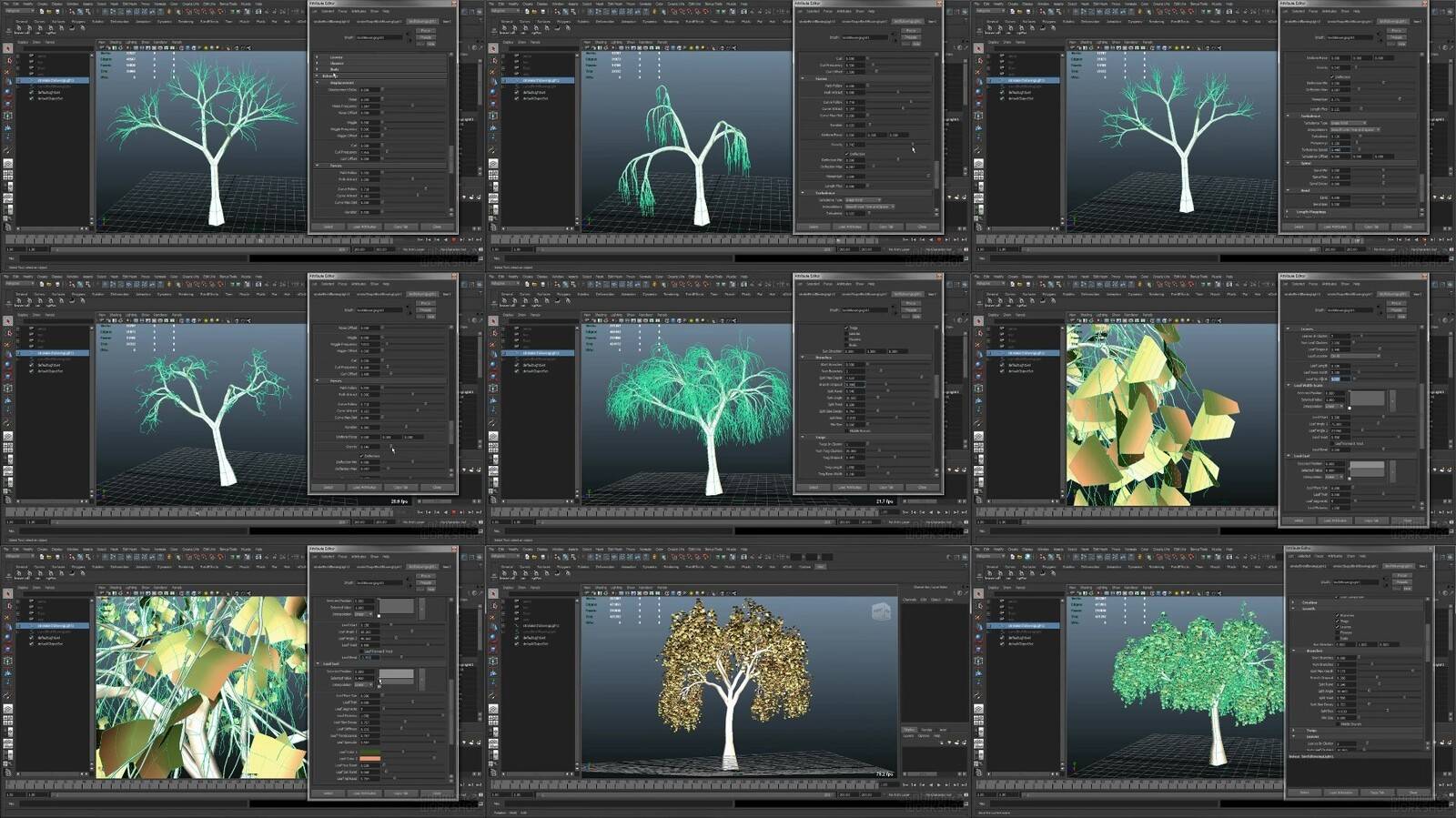Click the play forward button in bottom-middle screenshot
1456x818 pixels.
click(x=937, y=785)
